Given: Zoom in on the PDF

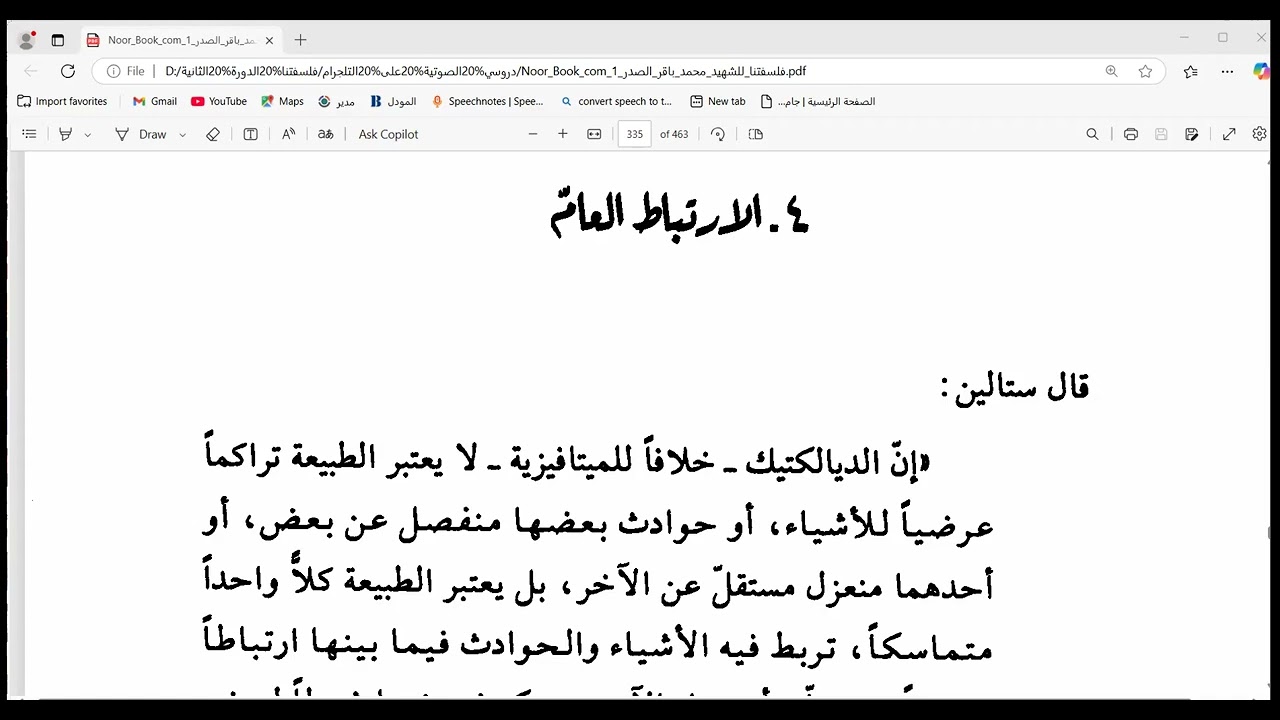Looking at the screenshot, I should pos(563,134).
